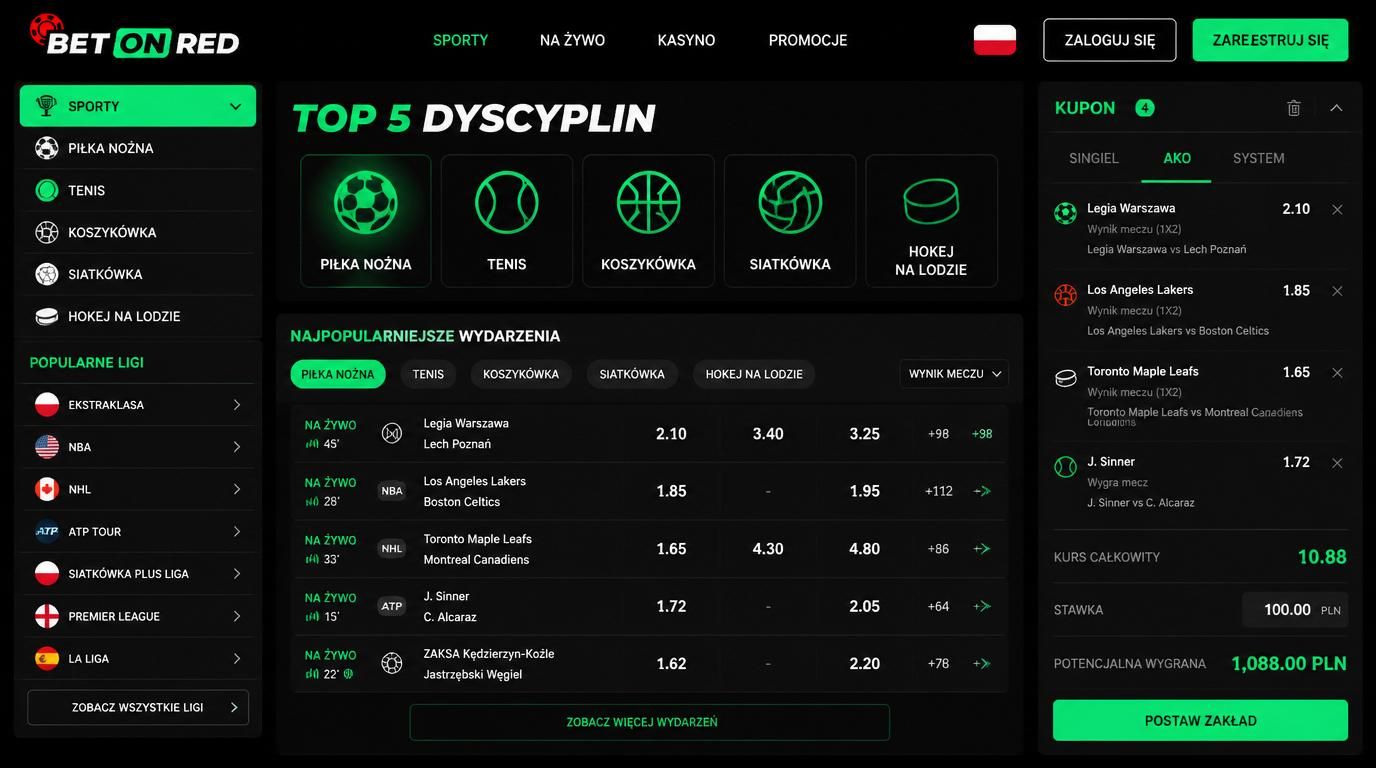Select the Koszykówka basketball card

pyautogui.click(x=648, y=221)
